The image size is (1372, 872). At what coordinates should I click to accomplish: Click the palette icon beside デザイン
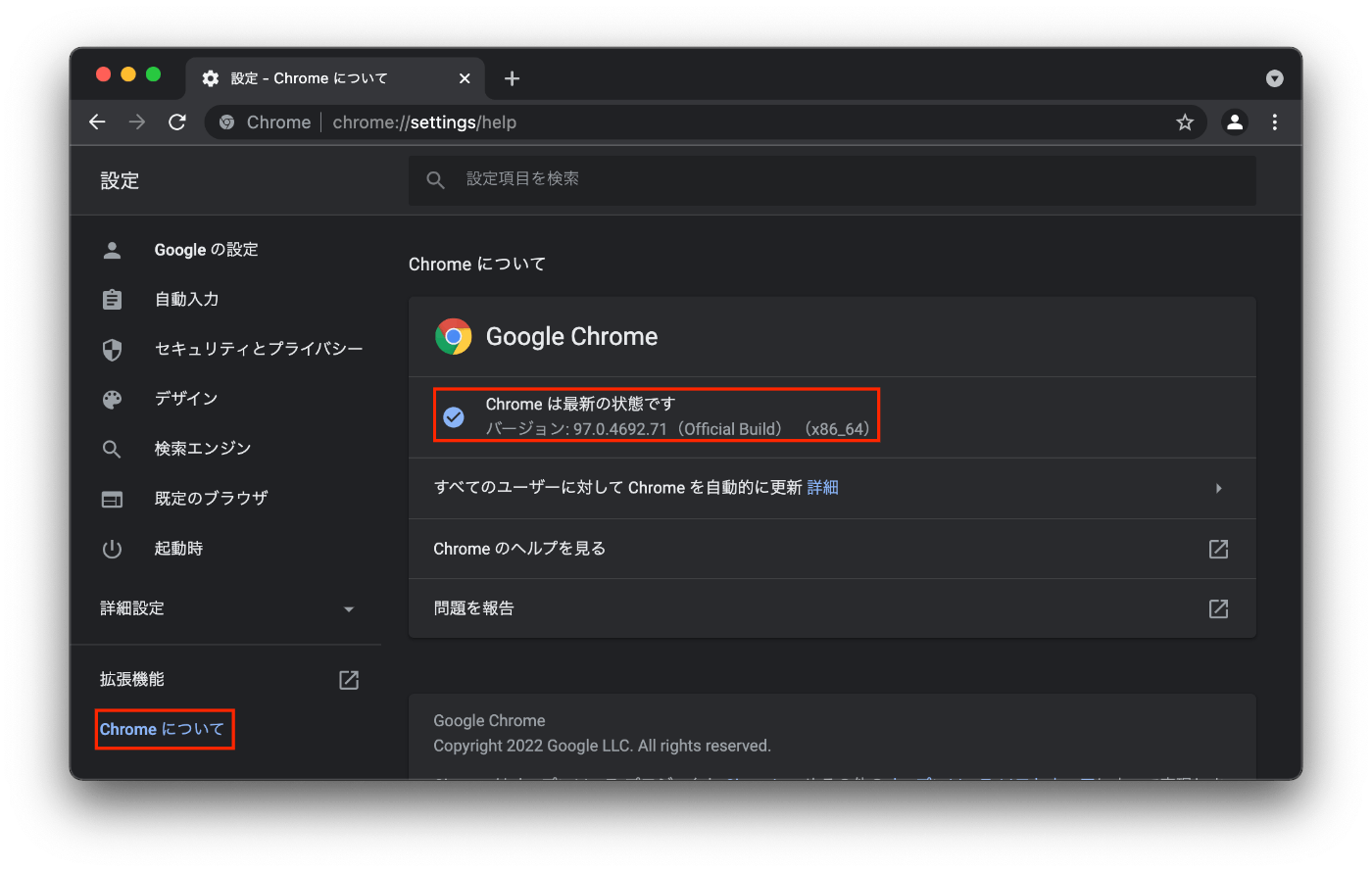point(113,399)
